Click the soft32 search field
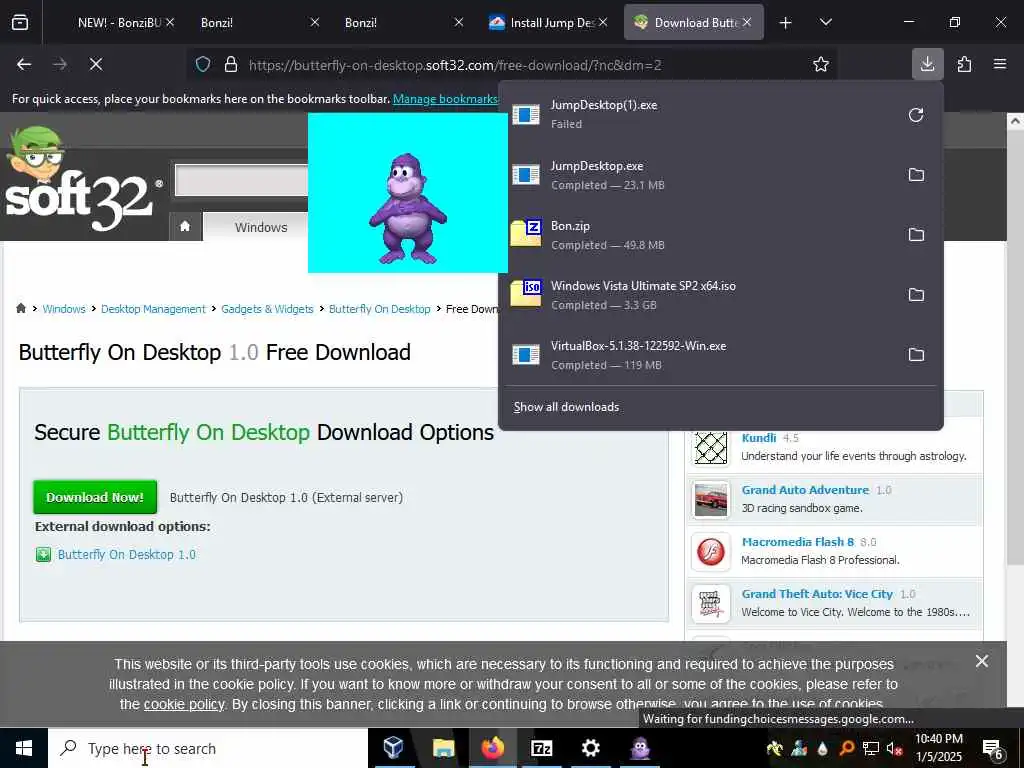The height and width of the screenshot is (768, 1024). [242, 180]
